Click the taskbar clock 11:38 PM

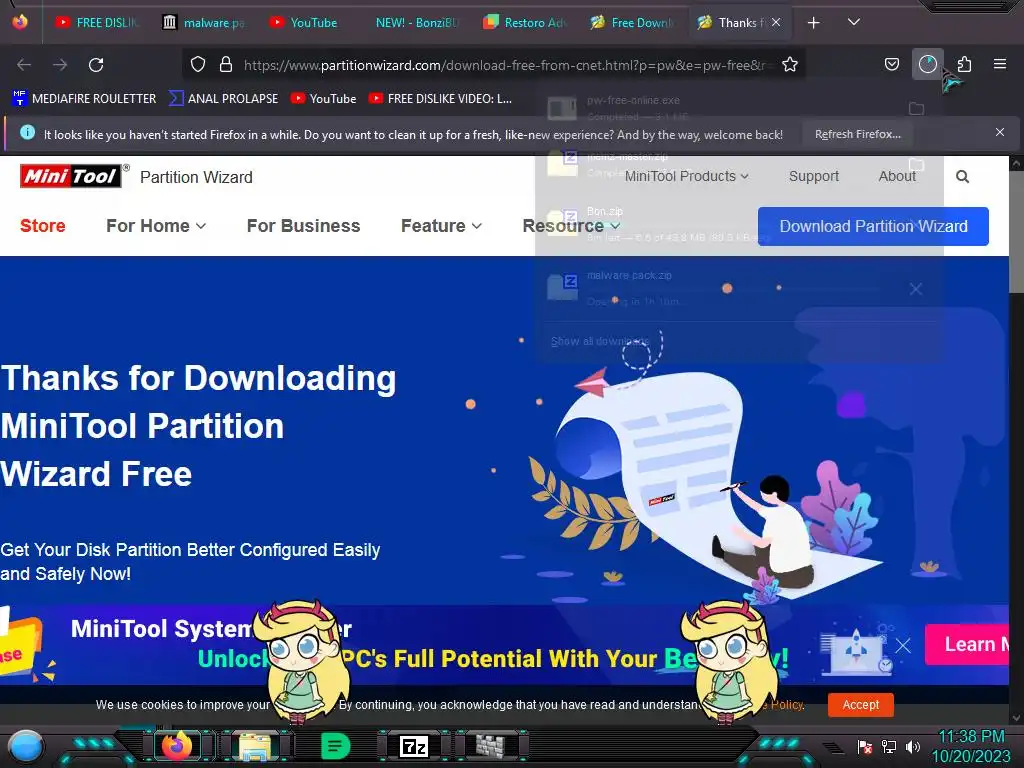click(x=970, y=737)
